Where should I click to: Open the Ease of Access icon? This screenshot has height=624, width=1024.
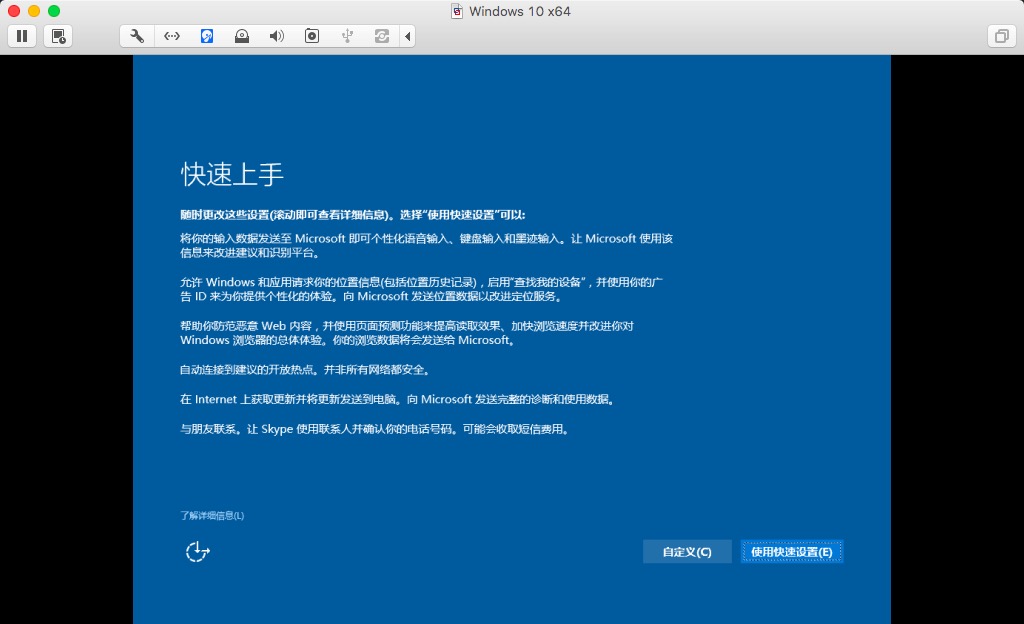click(x=197, y=552)
